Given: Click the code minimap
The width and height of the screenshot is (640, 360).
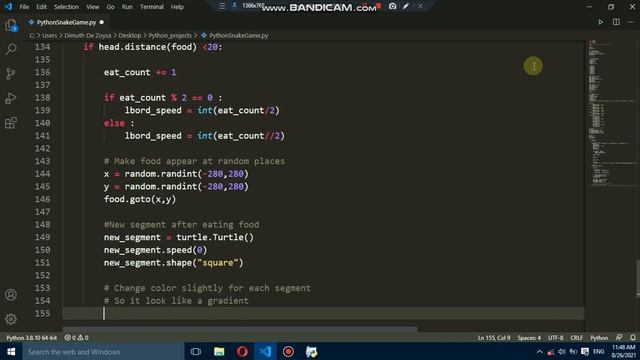Looking at the screenshot, I should [611, 114].
